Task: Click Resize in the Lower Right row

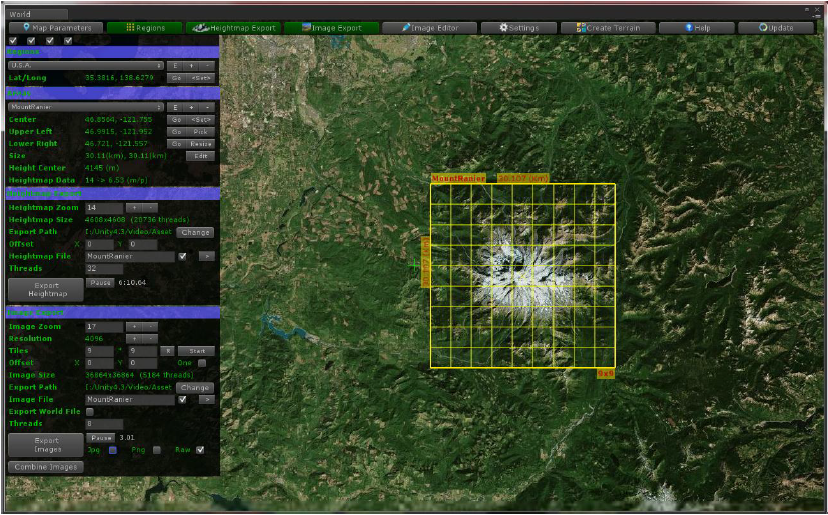Action: pos(201,144)
